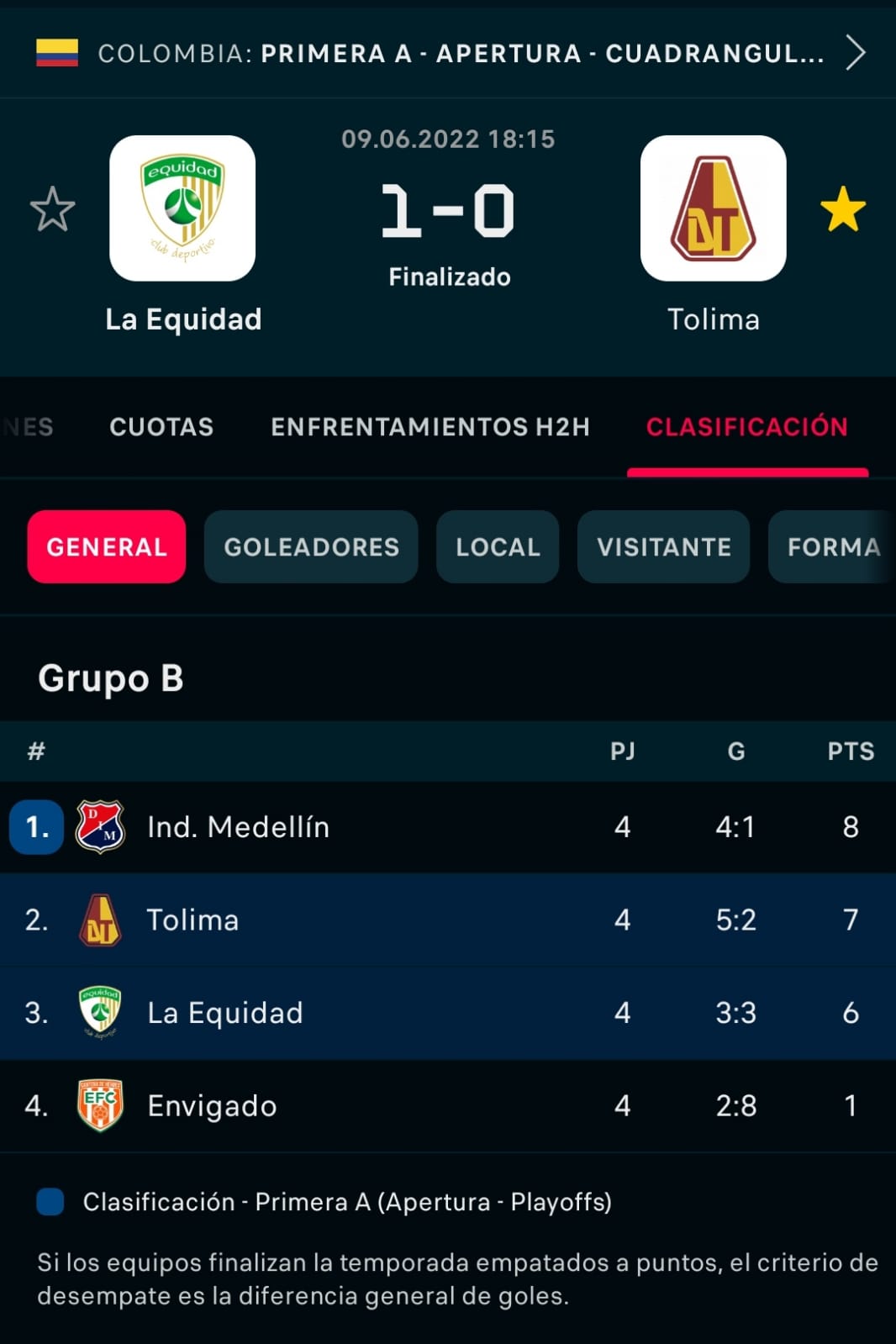This screenshot has height=1344, width=896.
Task: Select the General standings filter
Action: [x=107, y=547]
